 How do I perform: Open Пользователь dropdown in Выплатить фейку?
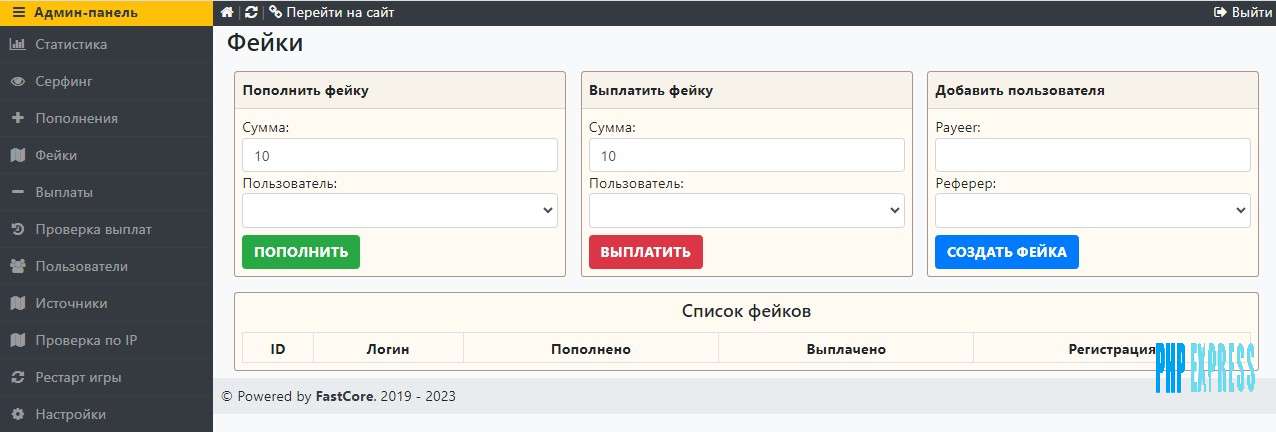(x=747, y=210)
